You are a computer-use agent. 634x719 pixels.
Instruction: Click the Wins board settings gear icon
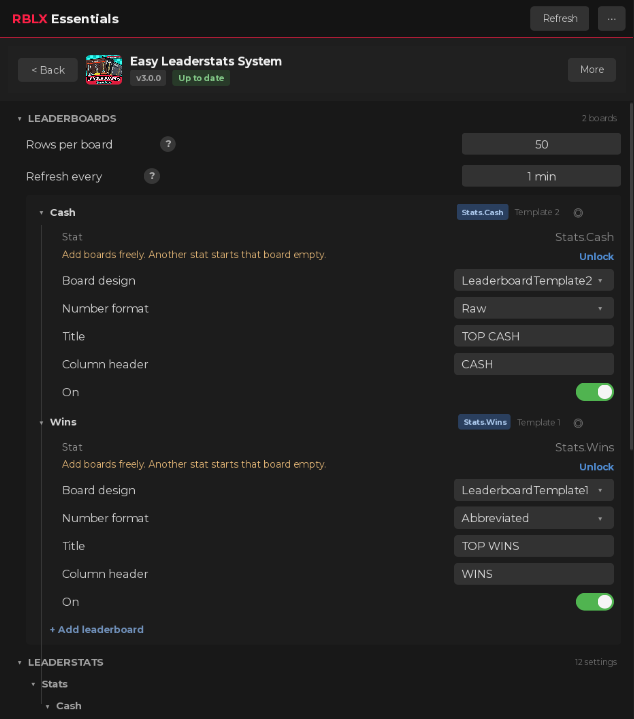point(578,423)
